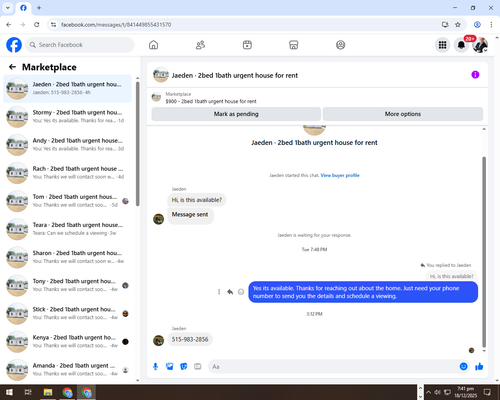Open the tab search dropdown arrow

(8, 8)
